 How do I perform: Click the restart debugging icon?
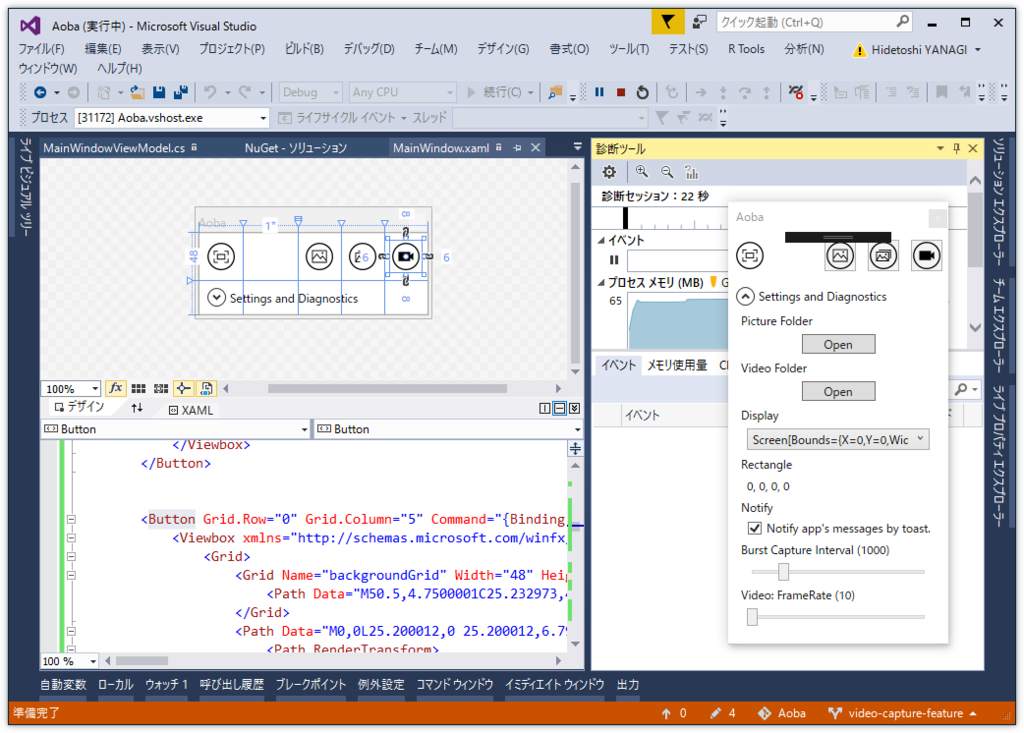[x=642, y=92]
